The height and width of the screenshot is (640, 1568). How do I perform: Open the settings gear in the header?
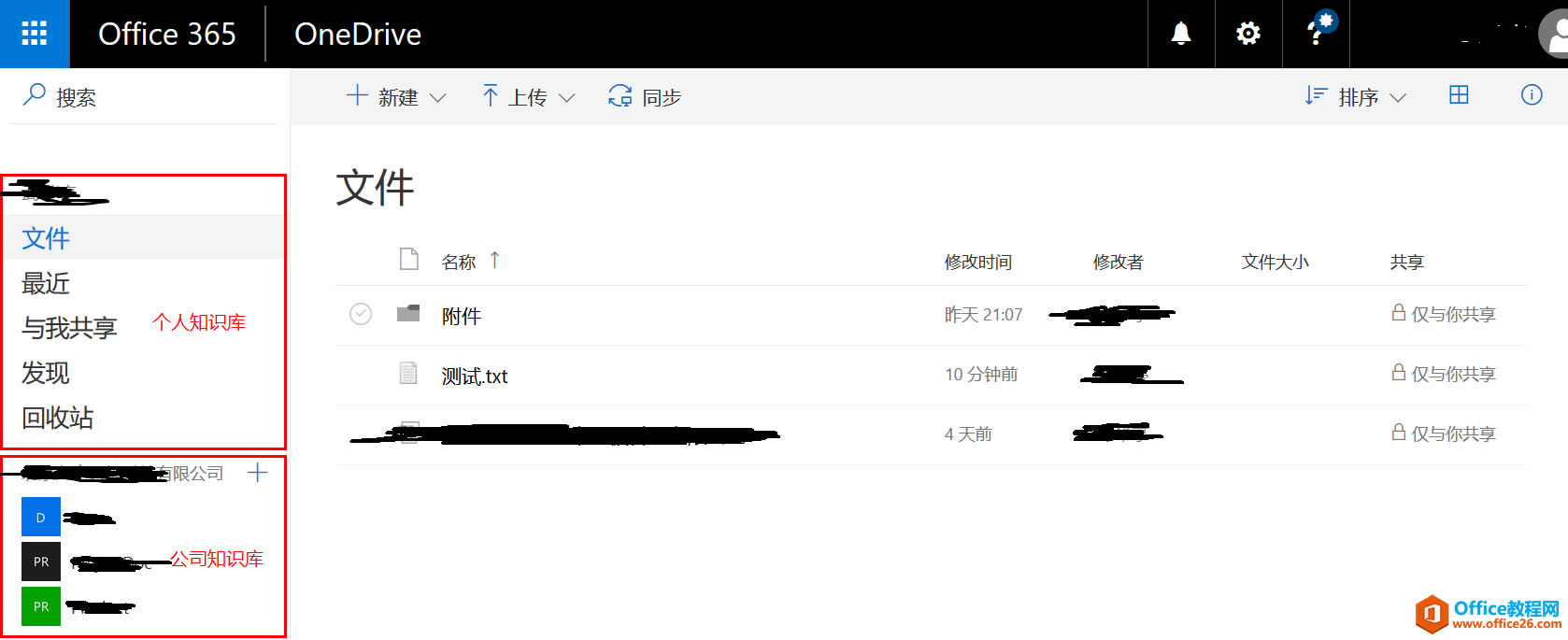tap(1248, 34)
